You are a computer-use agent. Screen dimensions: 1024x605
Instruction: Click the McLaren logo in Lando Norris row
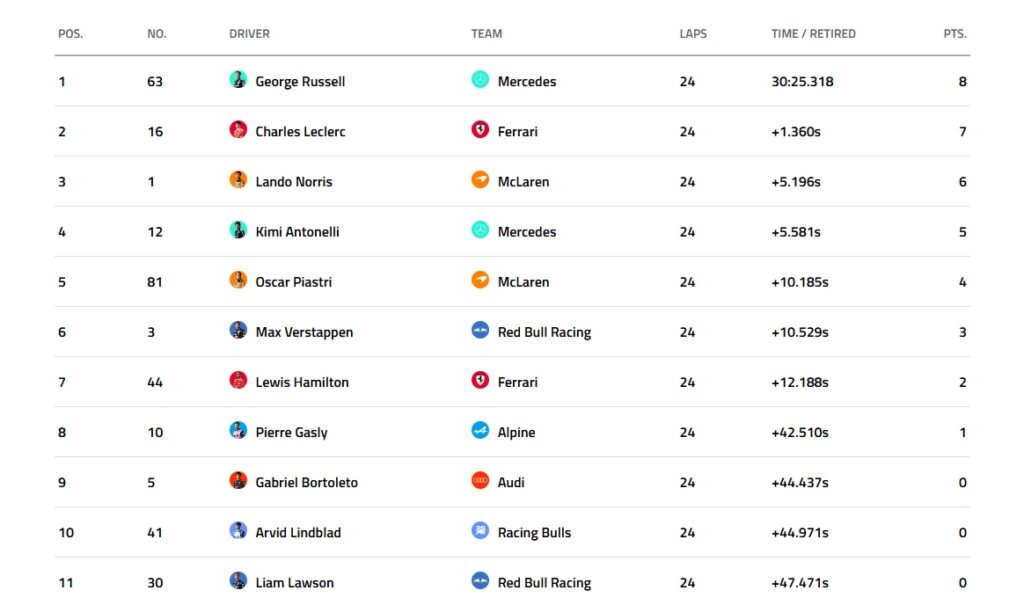[x=480, y=180]
